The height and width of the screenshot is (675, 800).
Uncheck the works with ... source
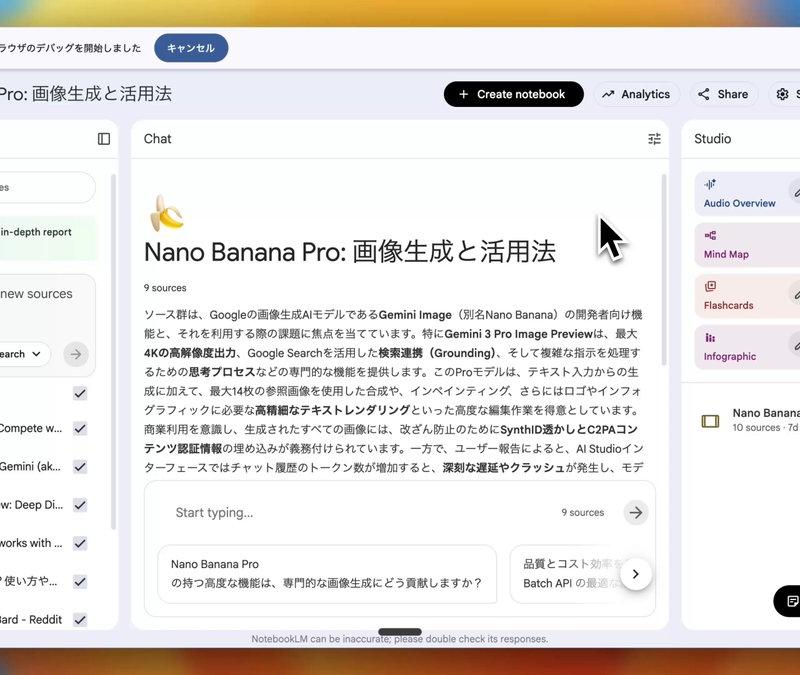coord(80,543)
